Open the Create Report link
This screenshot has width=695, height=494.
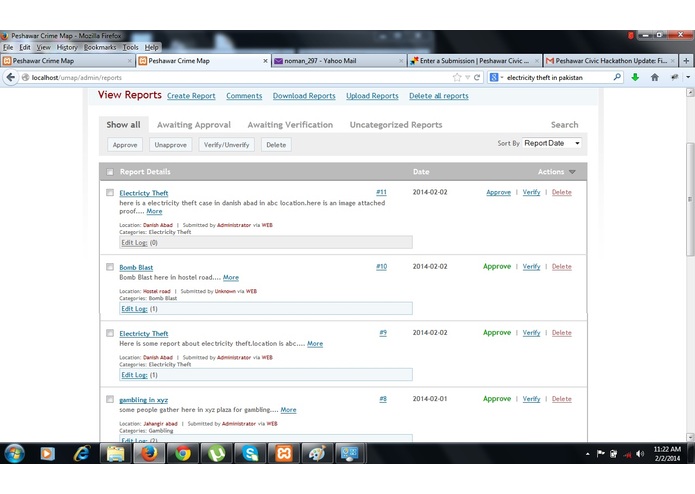pos(191,96)
